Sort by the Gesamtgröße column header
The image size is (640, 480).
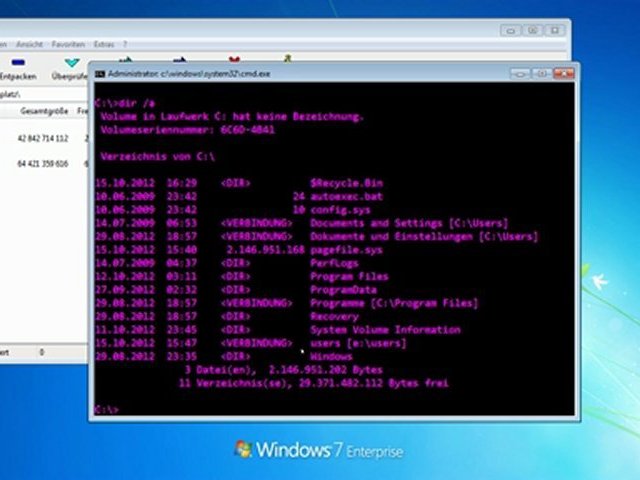point(43,112)
